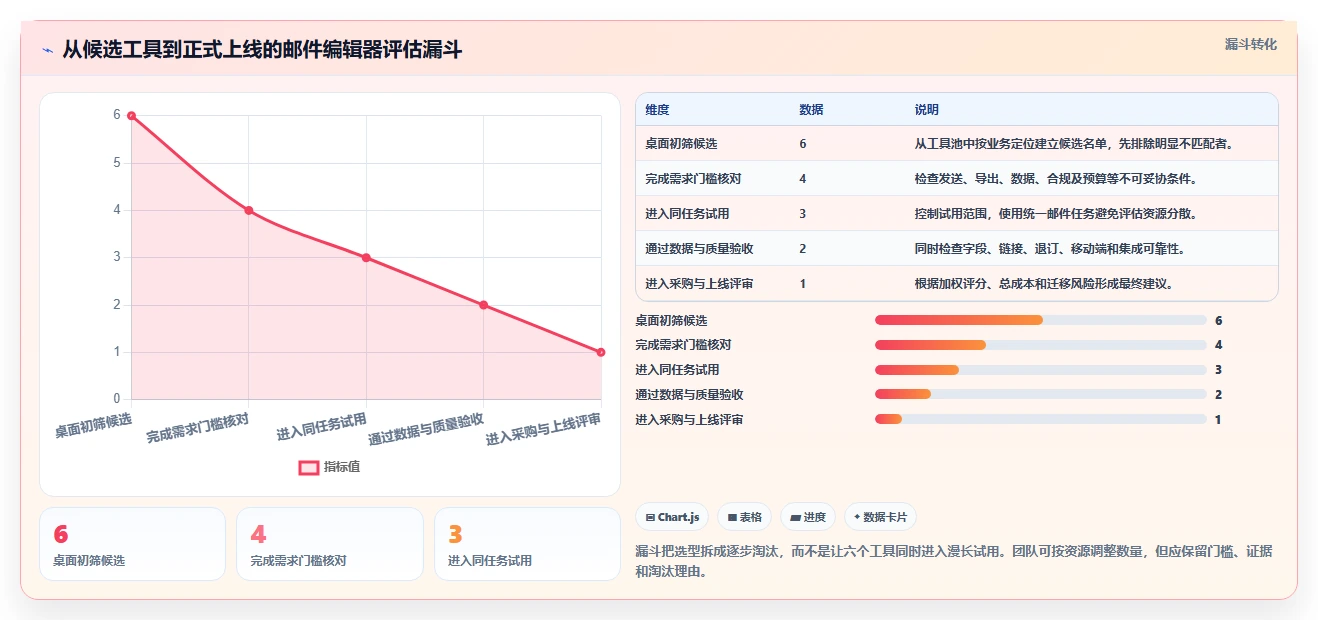
Task: Click the description starting 同时检查字段、链接
Action: pos(1050,249)
